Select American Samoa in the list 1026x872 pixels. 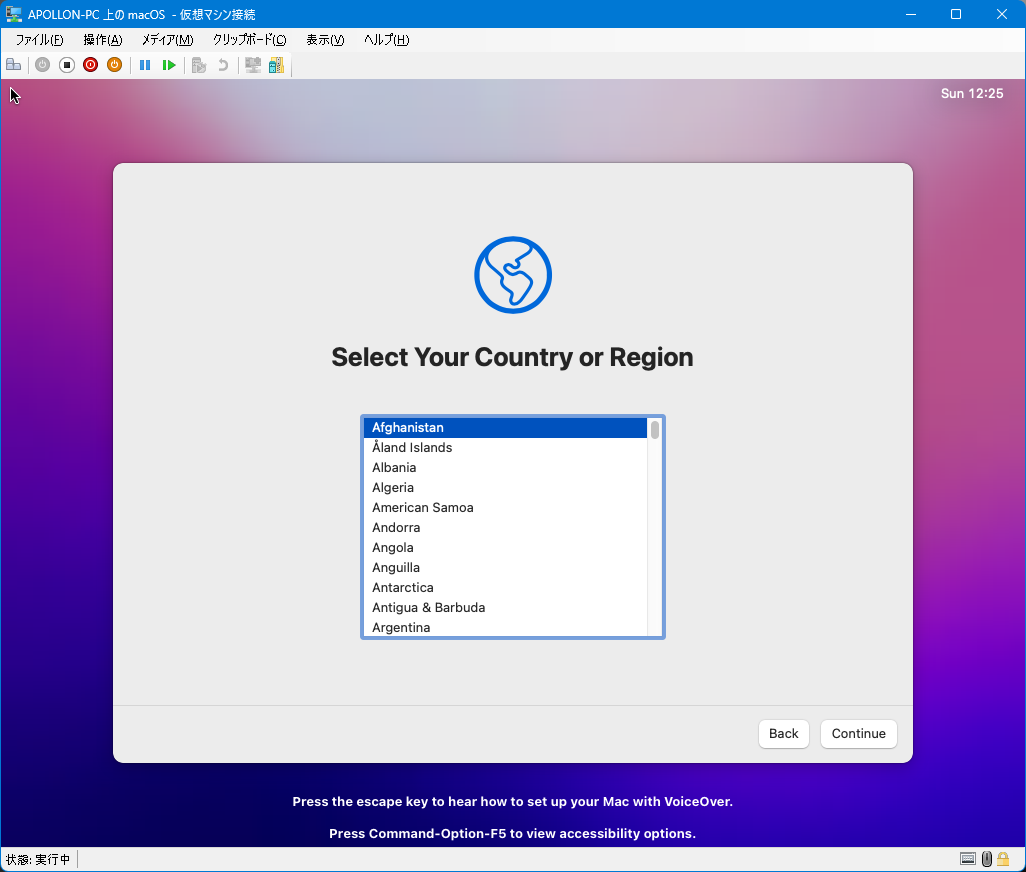505,508
